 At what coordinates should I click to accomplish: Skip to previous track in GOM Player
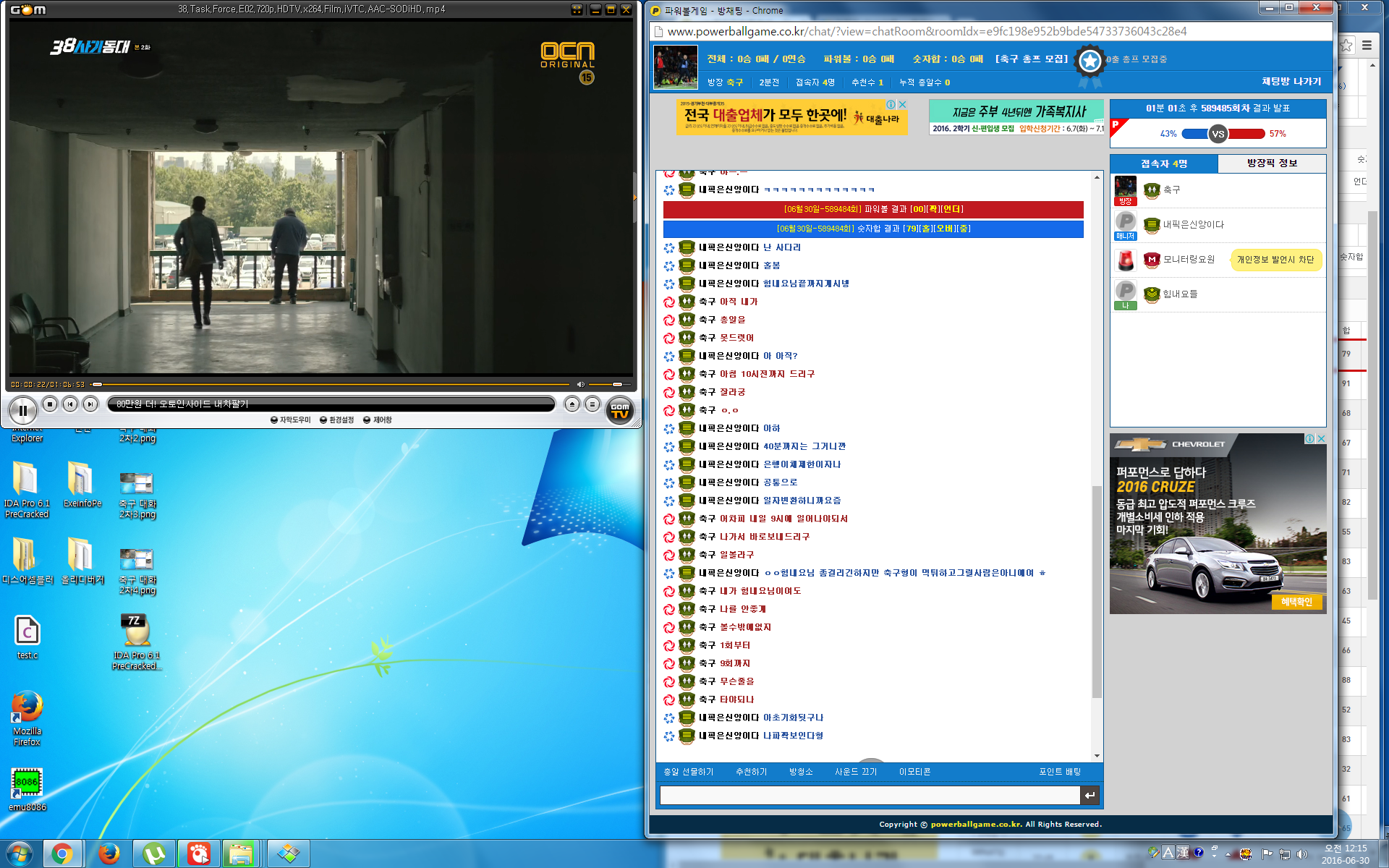(x=70, y=404)
